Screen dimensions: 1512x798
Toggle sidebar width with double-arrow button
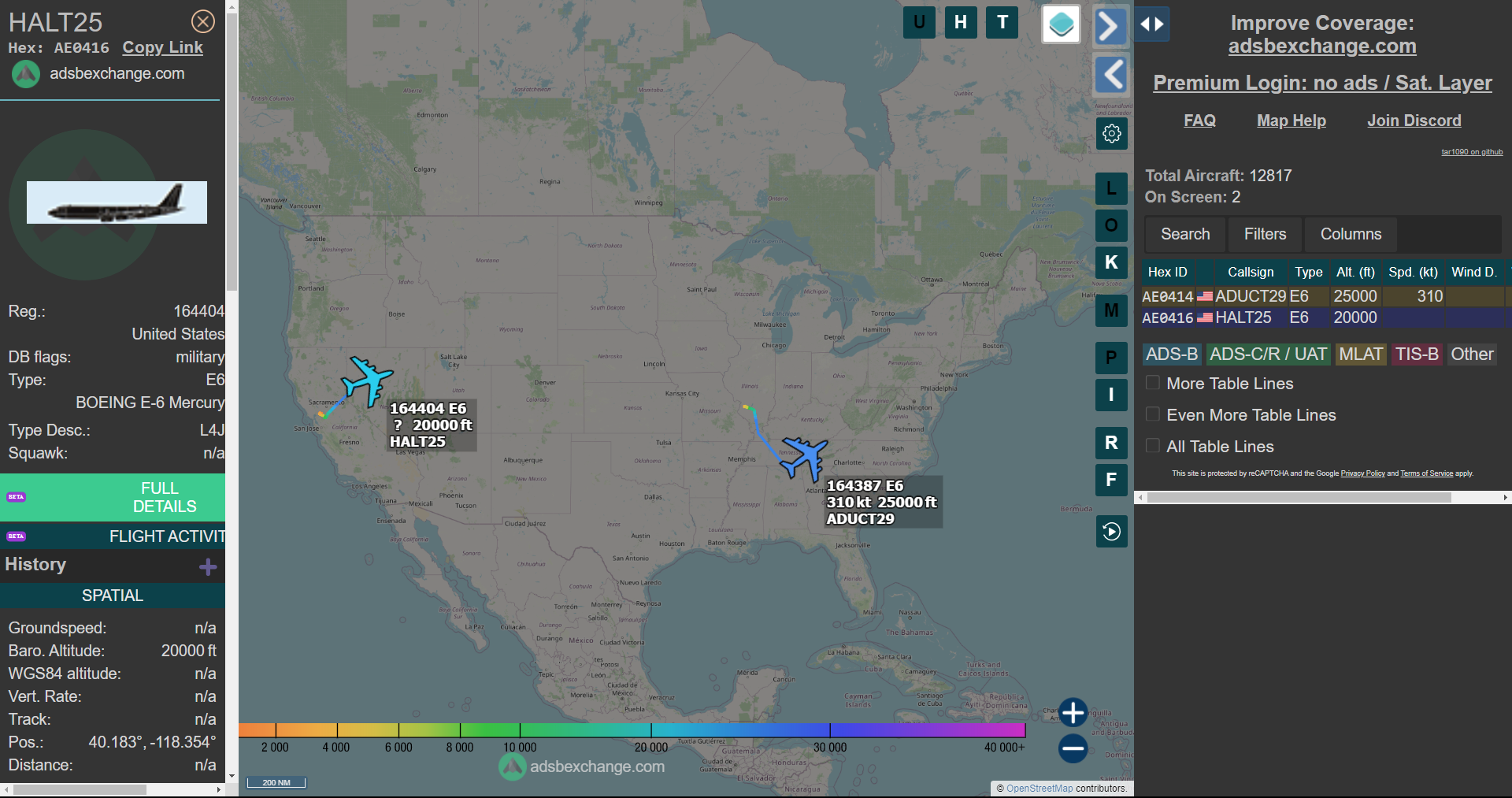point(1152,24)
